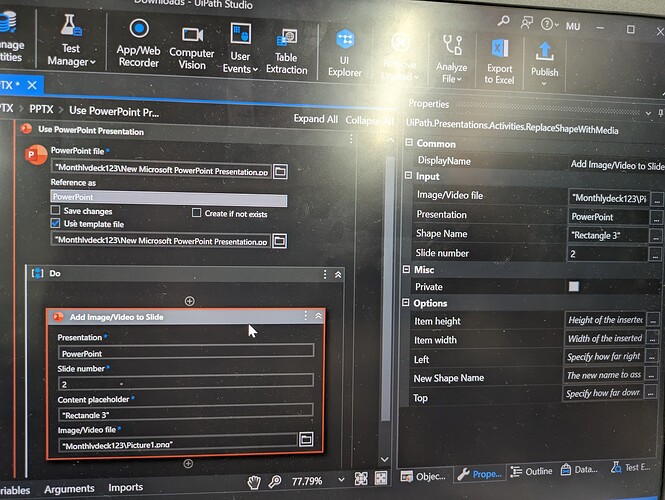Click the Properties panel dropdown arrow

coord(648,113)
